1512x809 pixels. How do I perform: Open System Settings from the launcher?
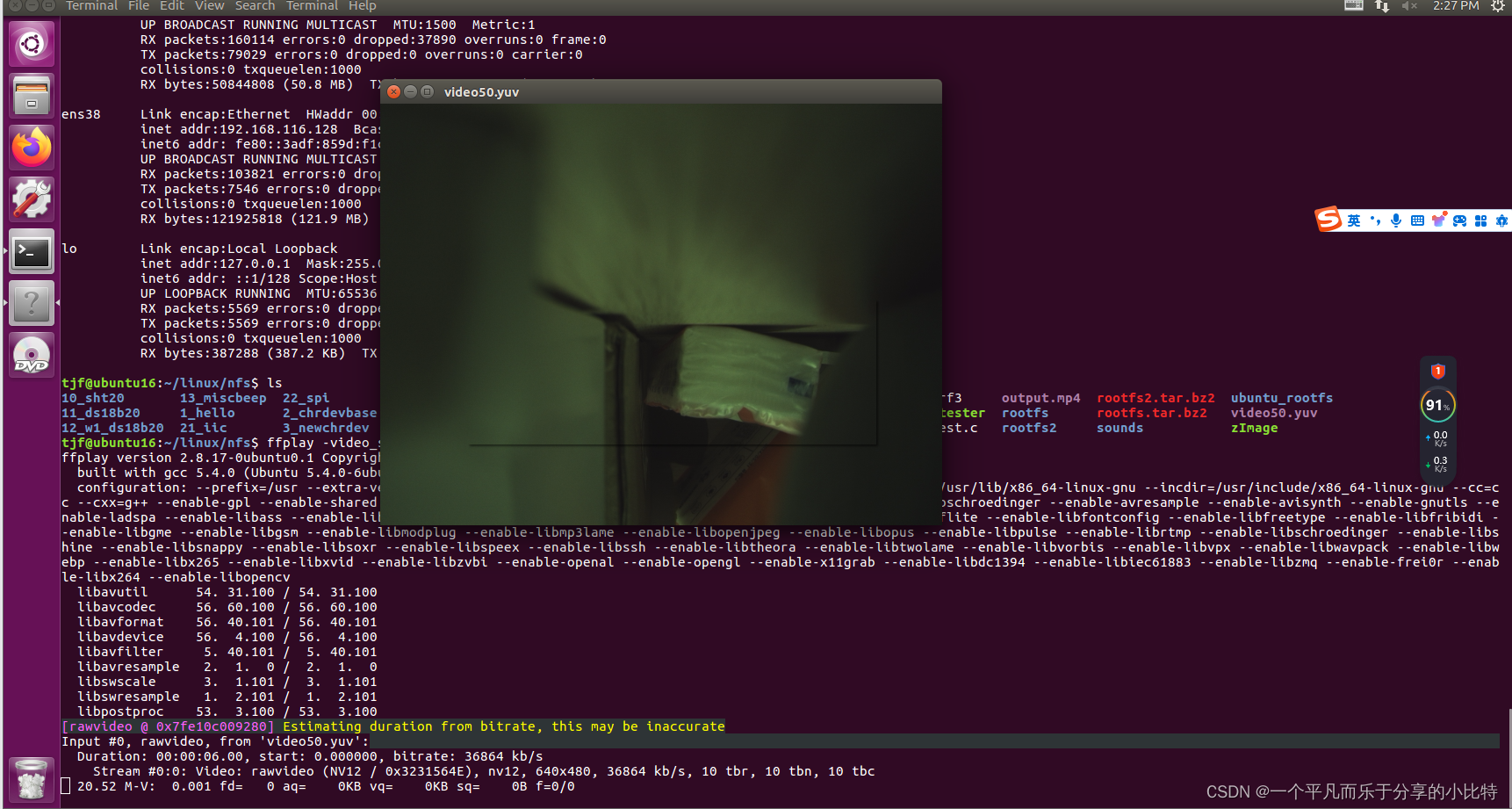click(x=32, y=199)
